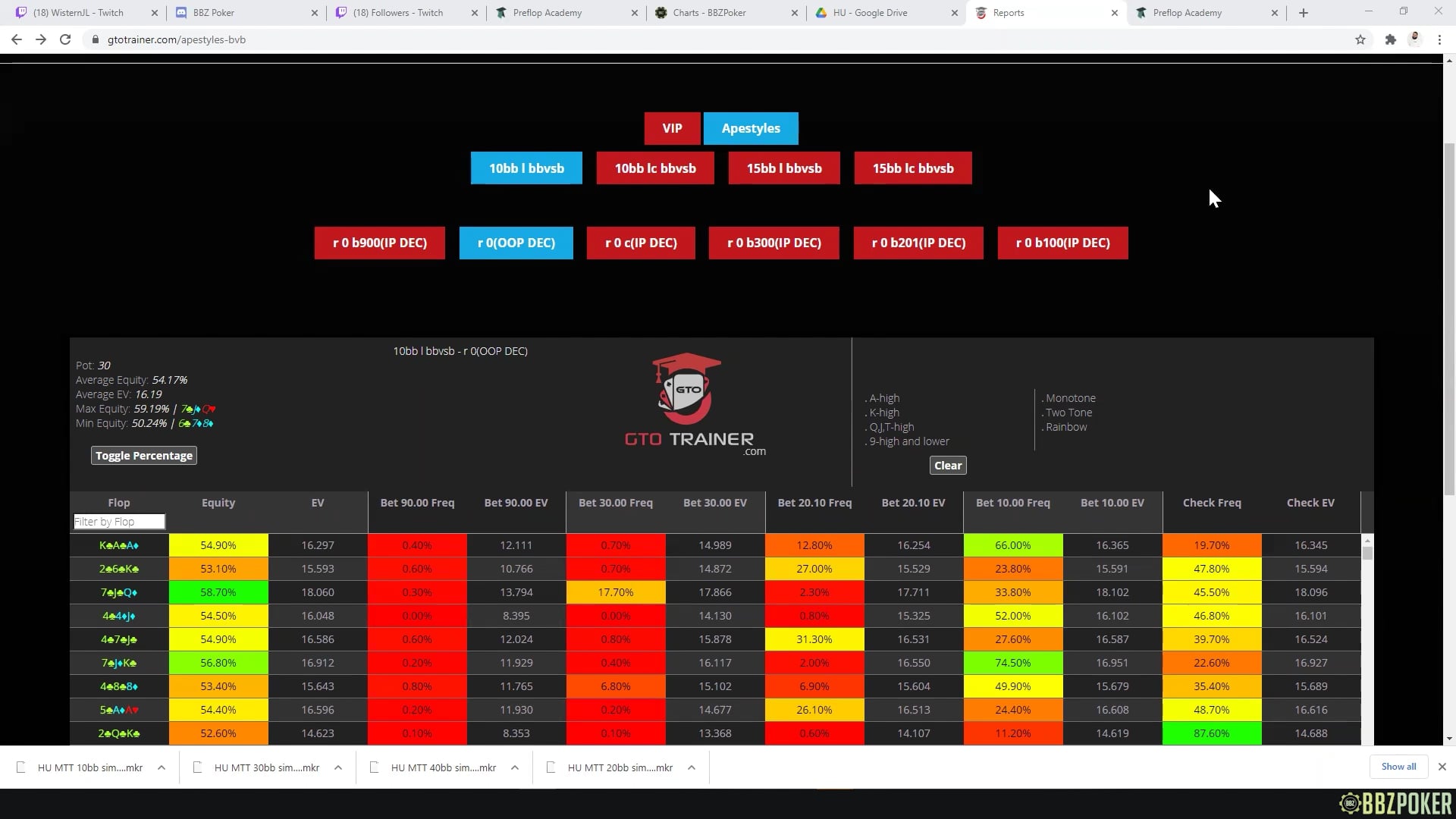1456x819 pixels.
Task: Expand HU MTT 30bb download chevron
Action: click(x=338, y=767)
